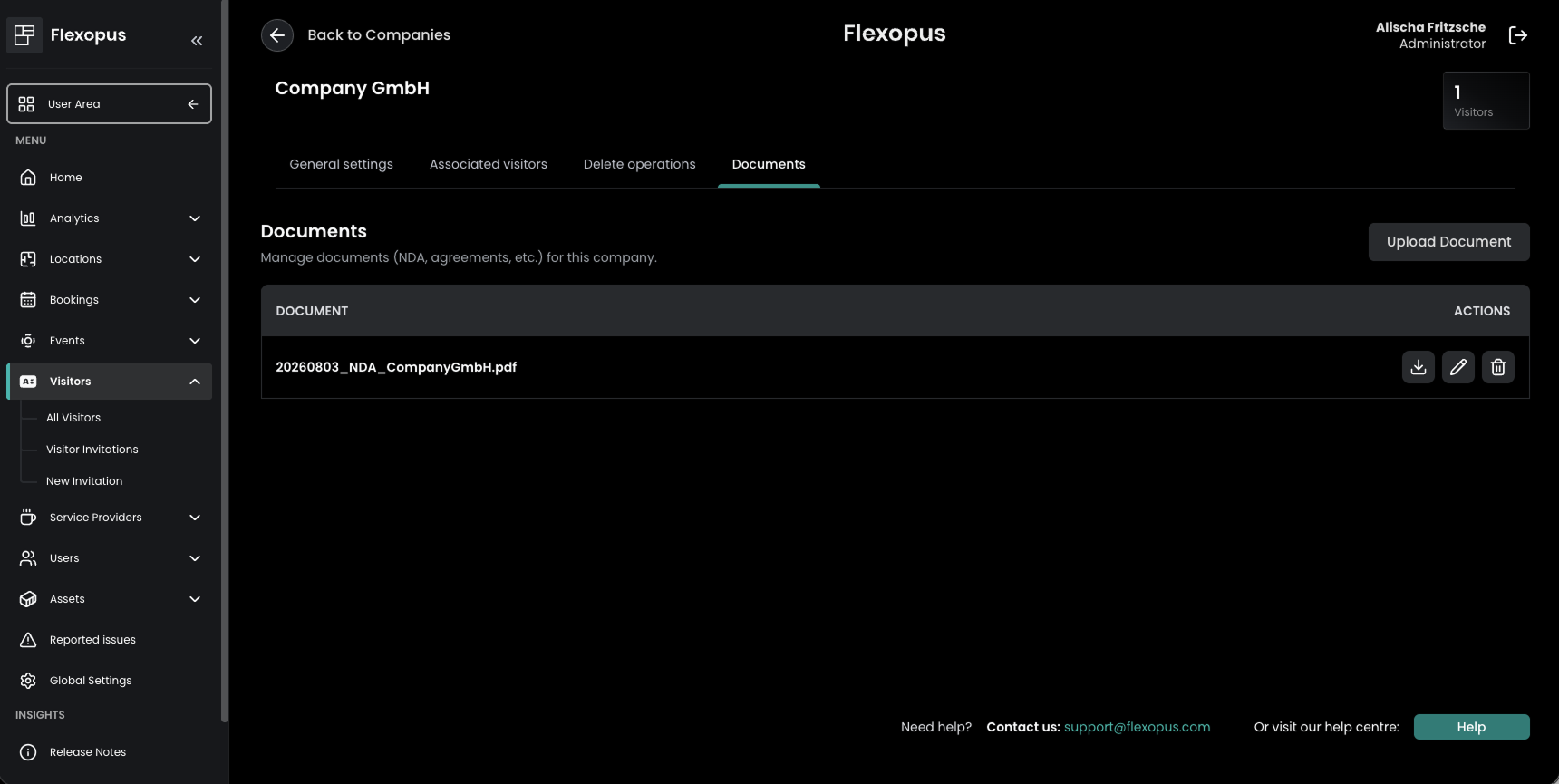Edit the NDA CompanyGmbH document
Screen dimensions: 1559x784
coord(1458,367)
